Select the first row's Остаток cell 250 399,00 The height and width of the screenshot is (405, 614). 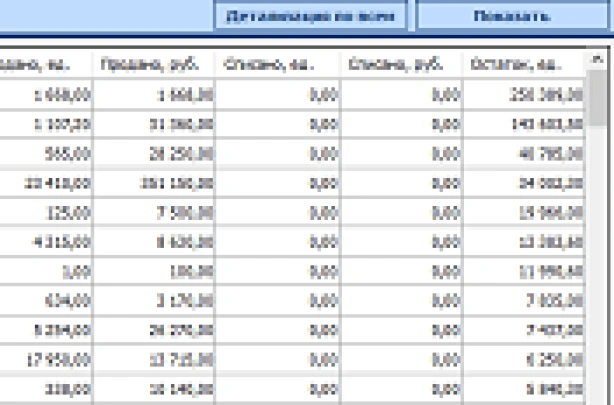(x=525, y=95)
